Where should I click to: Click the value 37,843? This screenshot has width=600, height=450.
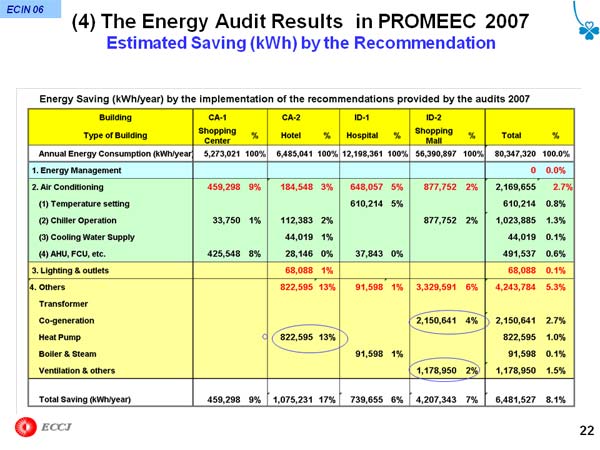coord(369,254)
